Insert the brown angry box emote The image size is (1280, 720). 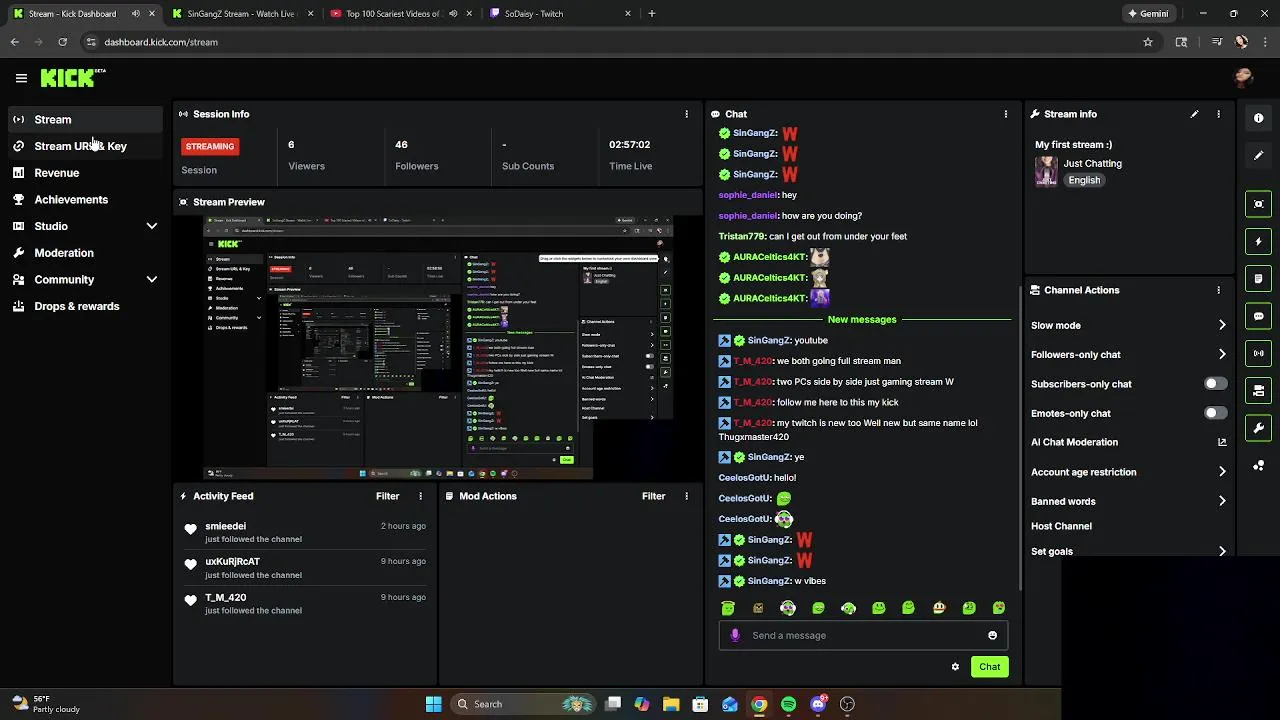[x=758, y=608]
